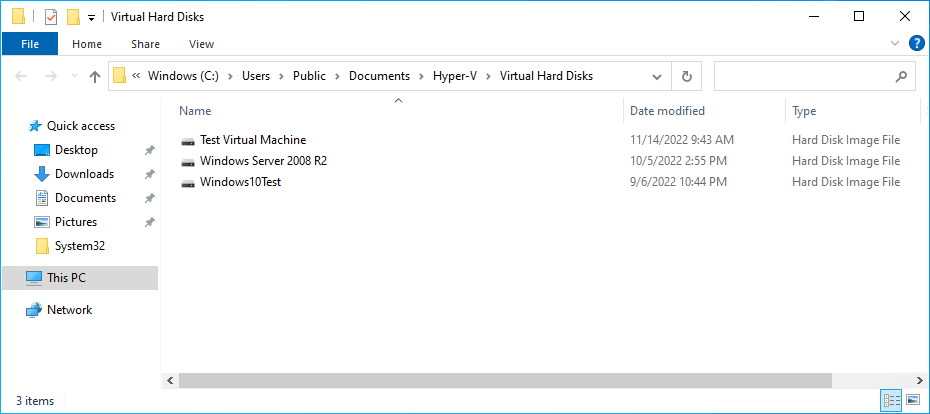Open Customize Quick Access Toolbar dropdown
930x414 pixels.
pos(91,18)
